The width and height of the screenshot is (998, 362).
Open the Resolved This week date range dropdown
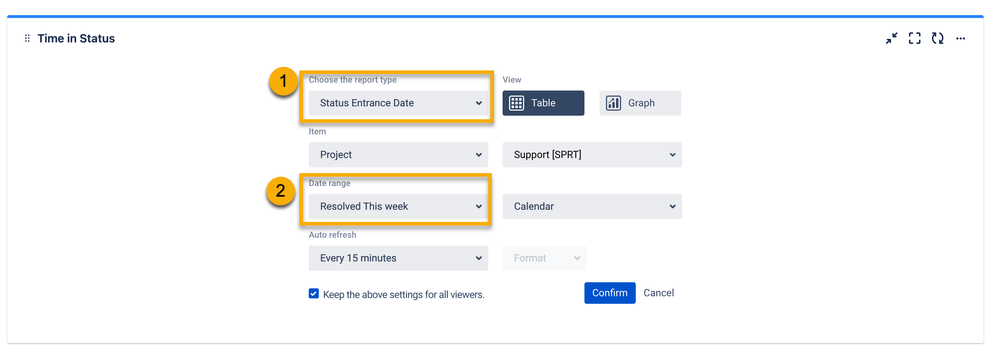398,207
